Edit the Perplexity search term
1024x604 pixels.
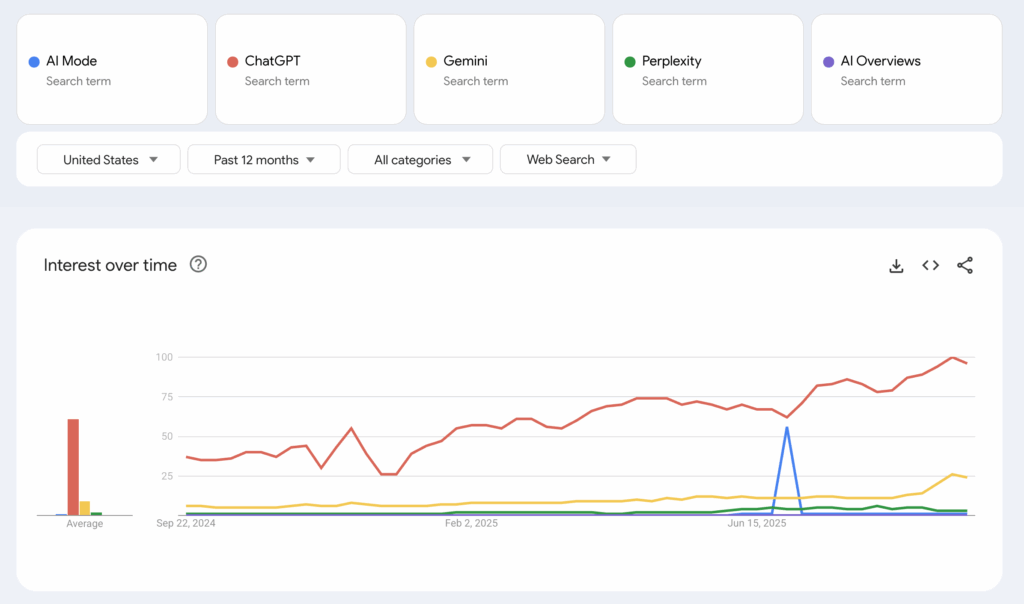[707, 69]
